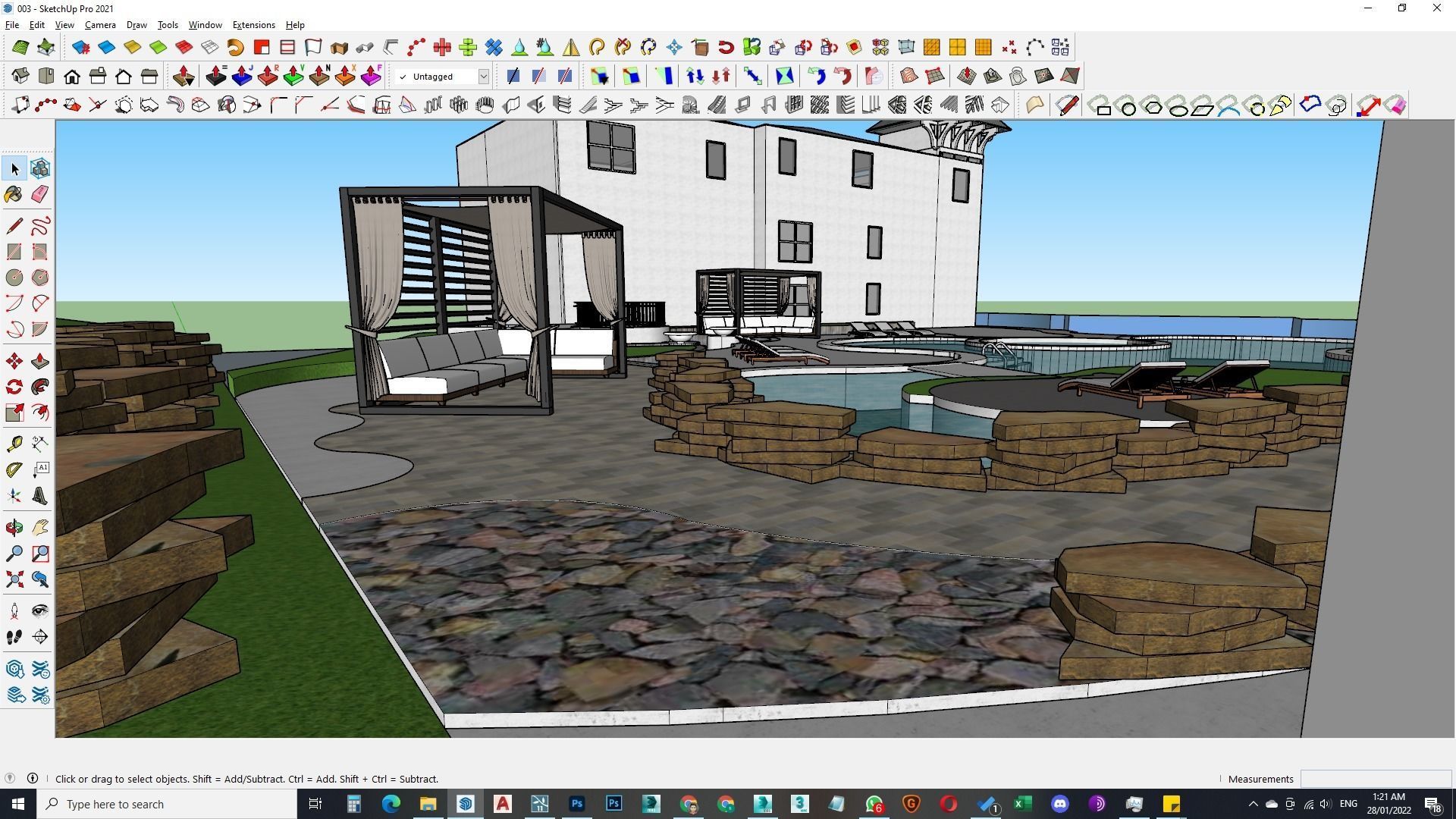Select the Rectangle tool
This screenshot has width=1456, height=819.
point(14,252)
